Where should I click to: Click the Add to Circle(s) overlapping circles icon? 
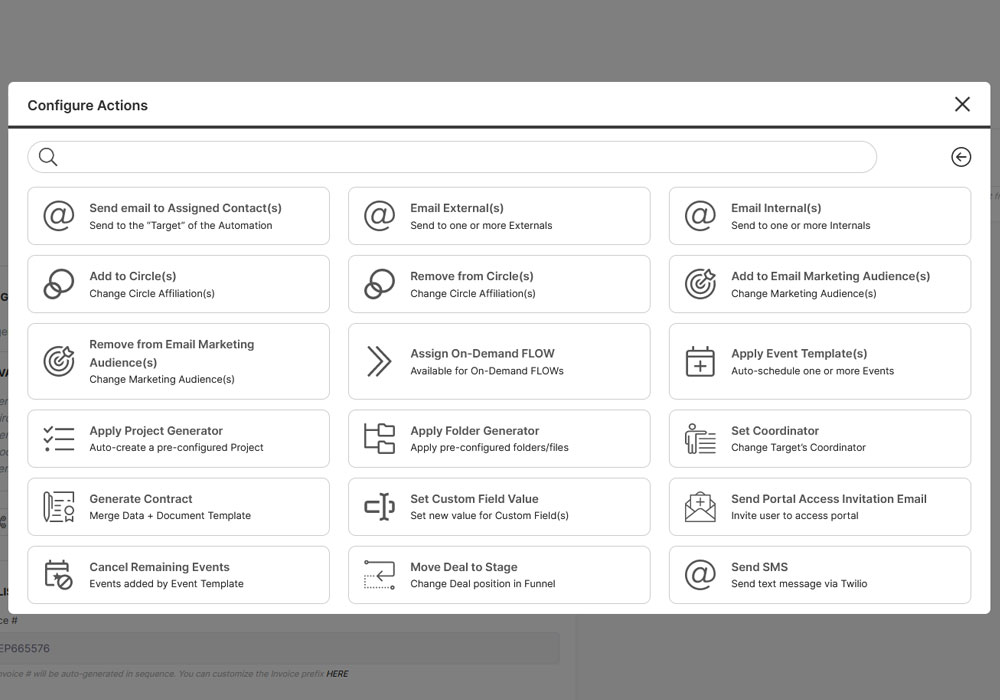pos(59,284)
